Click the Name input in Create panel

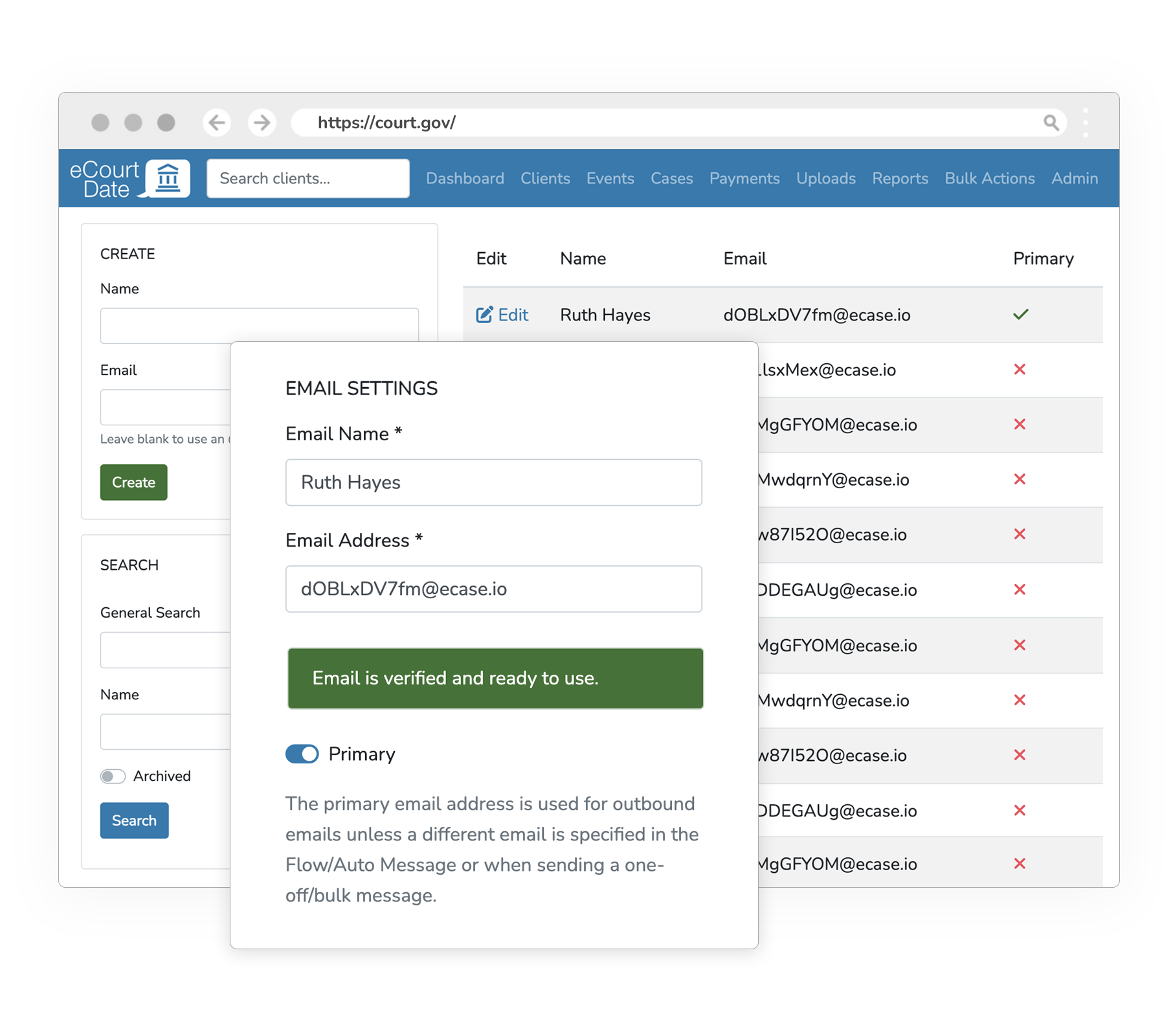(260, 325)
